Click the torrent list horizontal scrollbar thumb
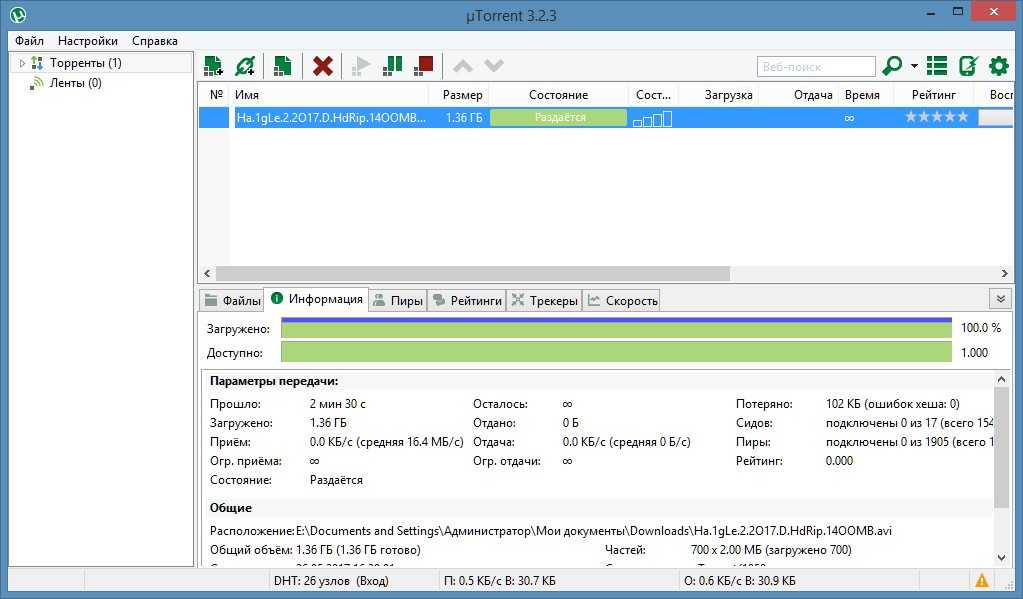This screenshot has height=599, width=1023. [473, 273]
